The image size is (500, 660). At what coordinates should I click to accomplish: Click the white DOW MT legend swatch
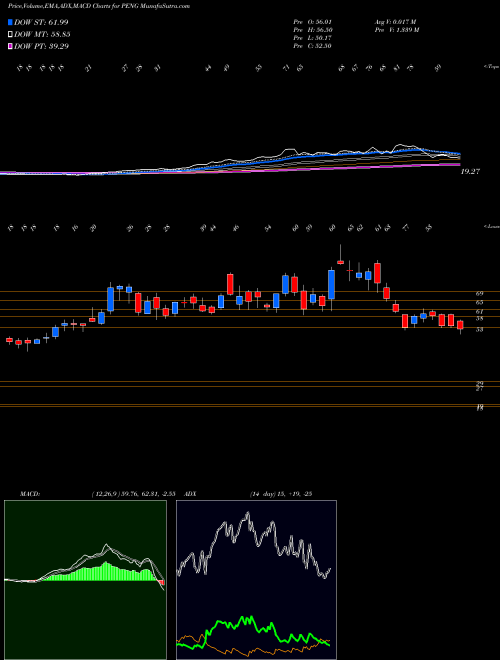click(11, 35)
